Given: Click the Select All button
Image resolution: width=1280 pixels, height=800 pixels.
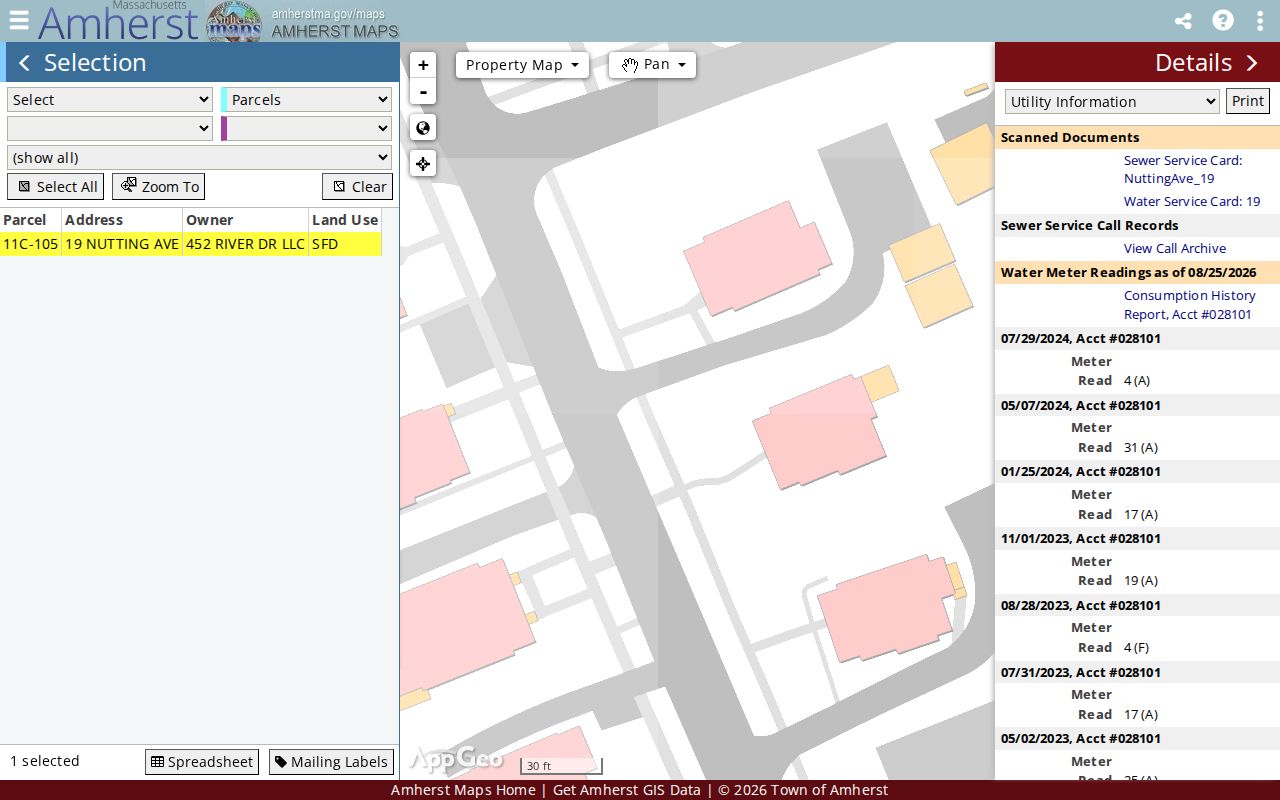Looking at the screenshot, I should click(x=55, y=187).
